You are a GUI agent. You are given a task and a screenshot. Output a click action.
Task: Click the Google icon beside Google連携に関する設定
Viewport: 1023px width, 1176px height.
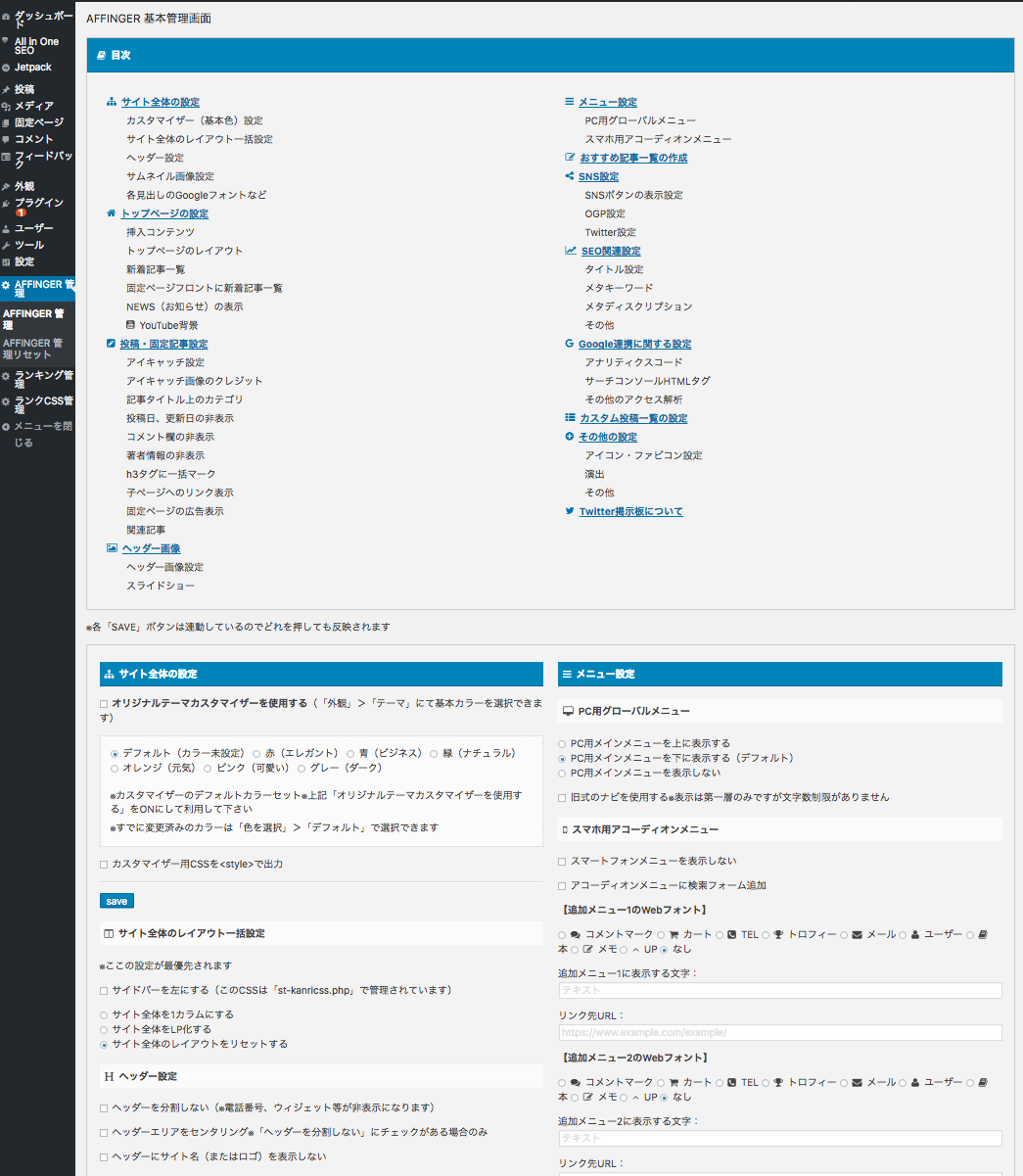click(570, 344)
